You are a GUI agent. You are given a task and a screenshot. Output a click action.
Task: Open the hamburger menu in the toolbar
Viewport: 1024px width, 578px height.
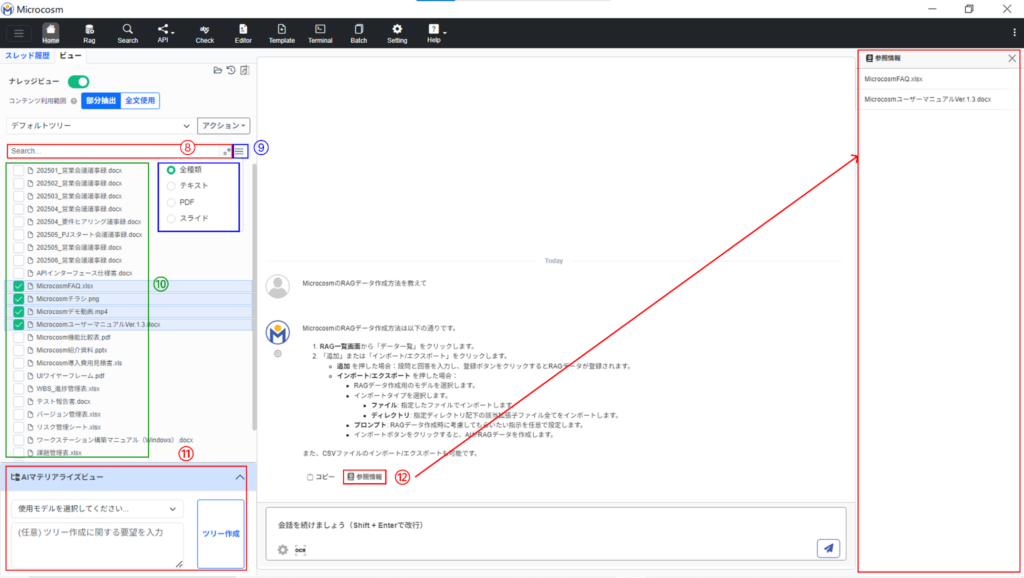pos(18,33)
